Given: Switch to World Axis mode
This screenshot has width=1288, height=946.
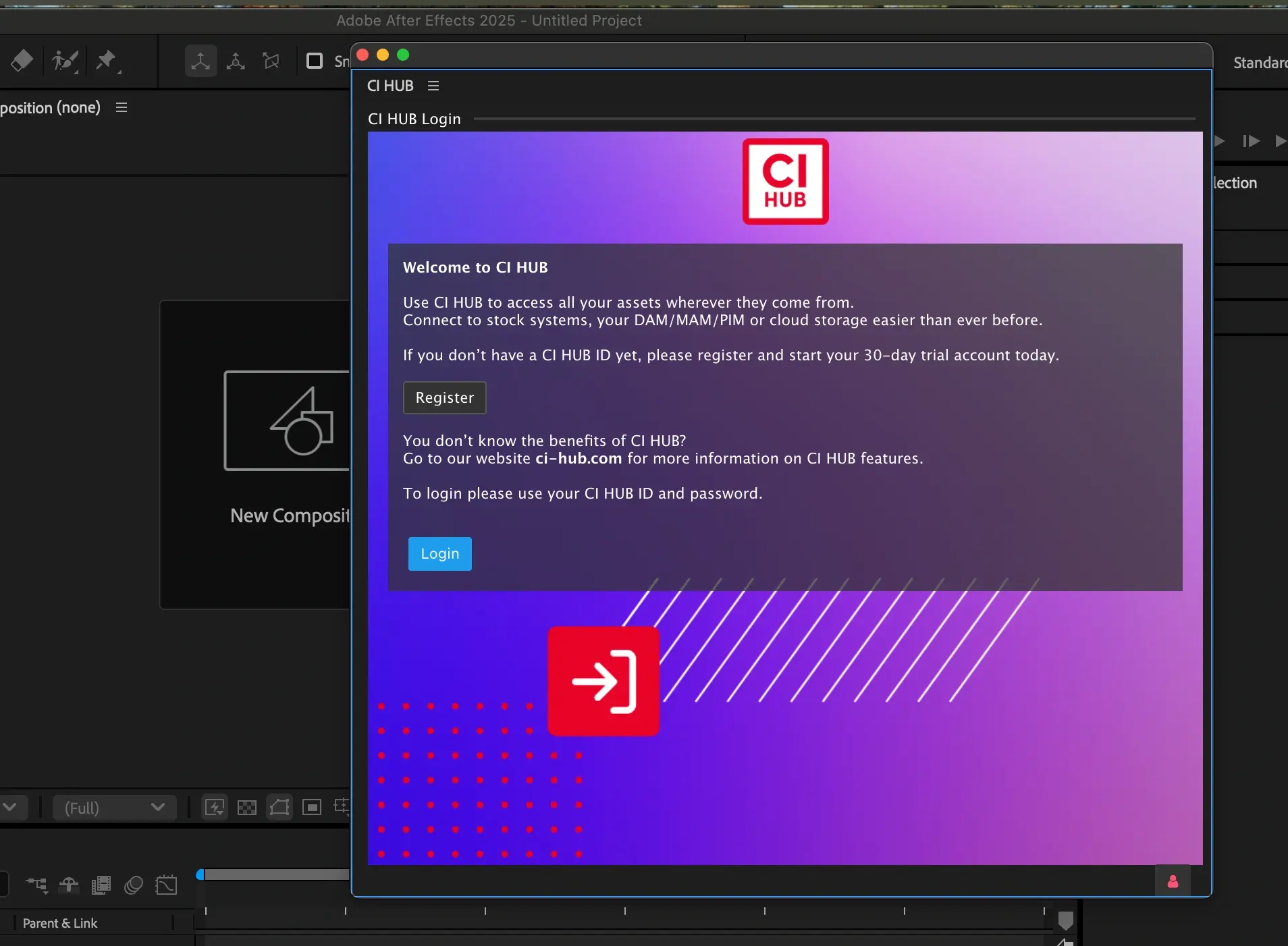Looking at the screenshot, I should (236, 61).
